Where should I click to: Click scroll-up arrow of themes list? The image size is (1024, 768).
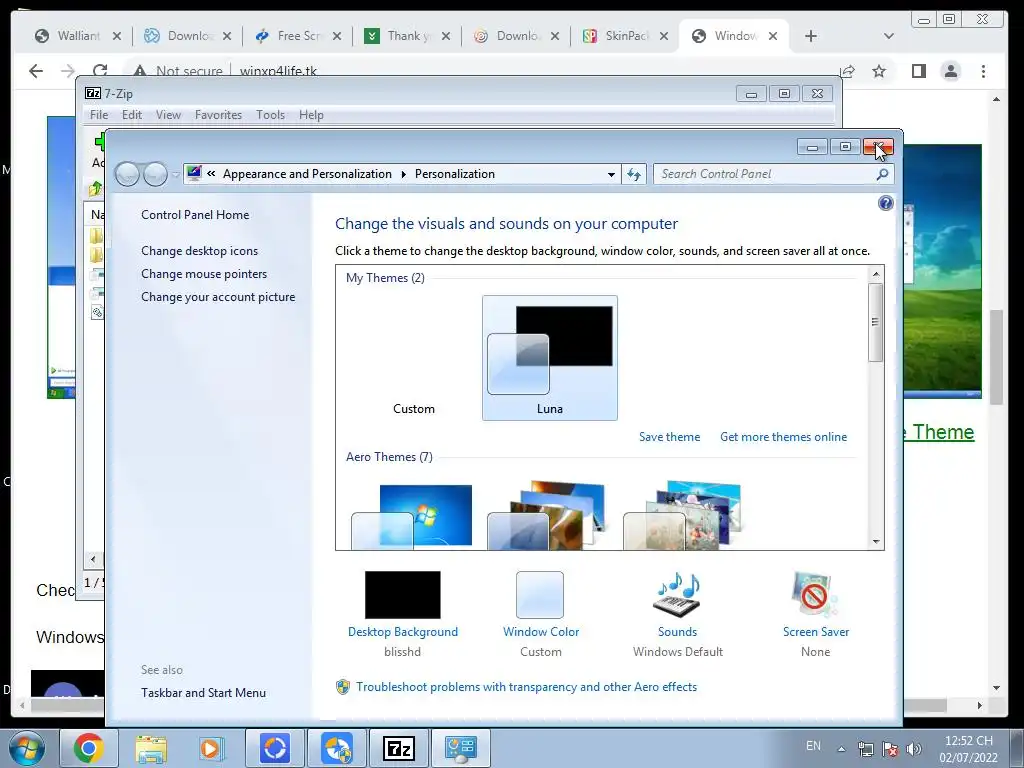(x=876, y=274)
